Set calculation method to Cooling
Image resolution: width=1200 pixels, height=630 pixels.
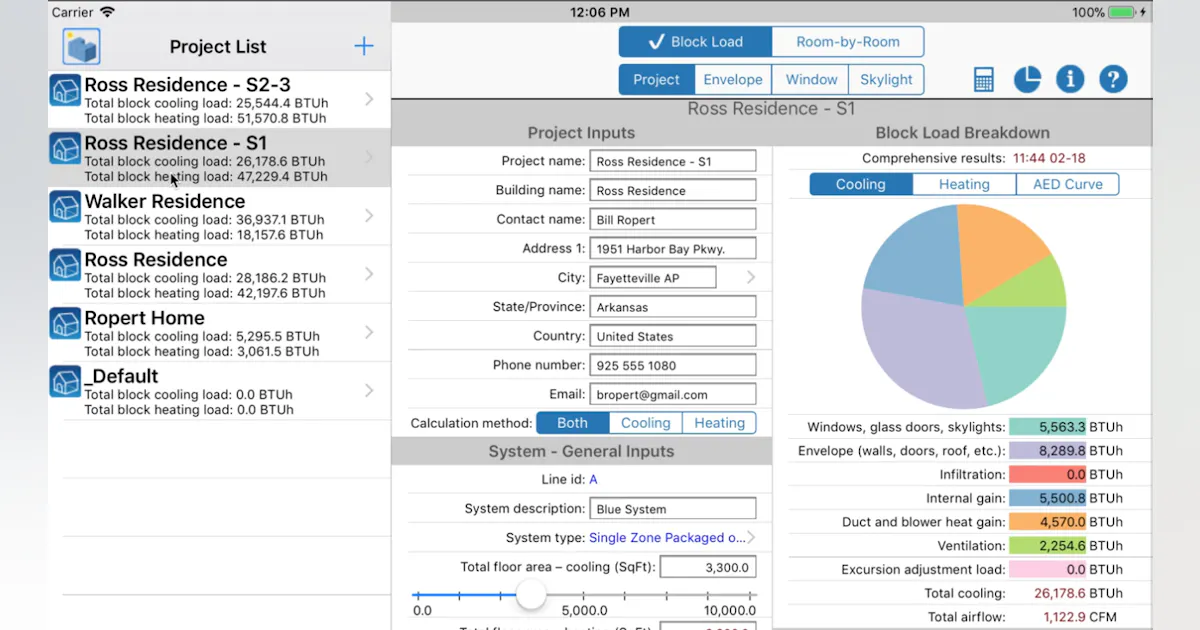645,423
